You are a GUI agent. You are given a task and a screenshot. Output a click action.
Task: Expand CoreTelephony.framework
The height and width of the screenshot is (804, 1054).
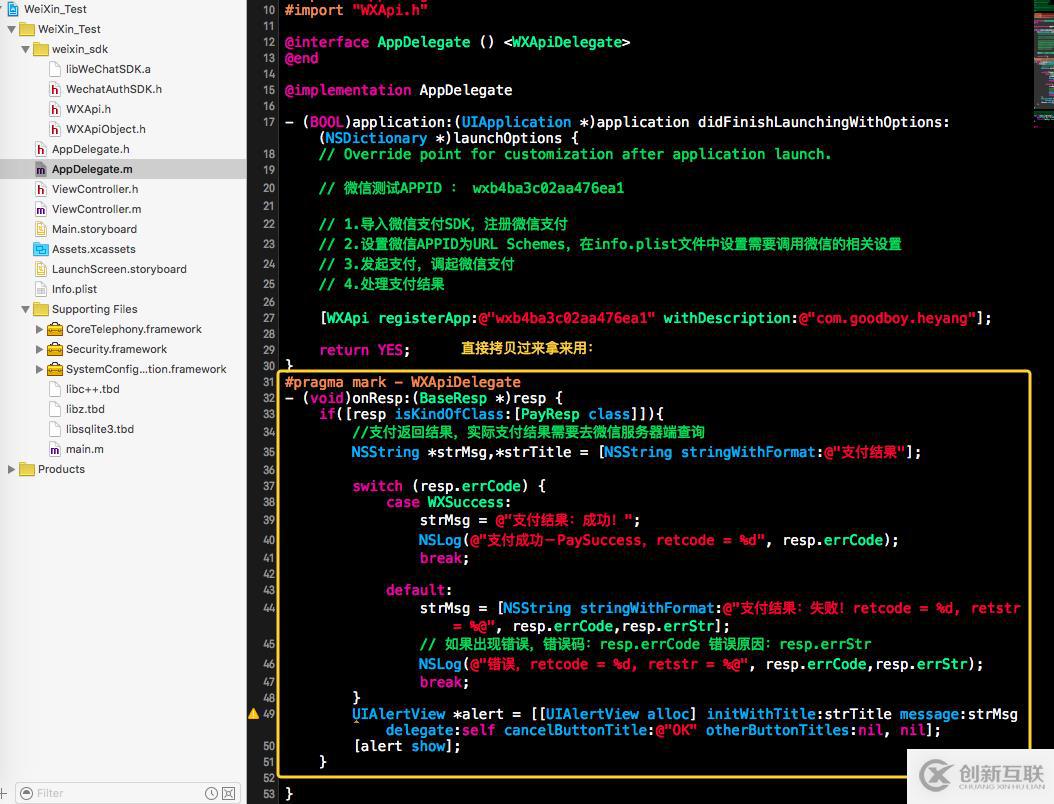click(39, 329)
